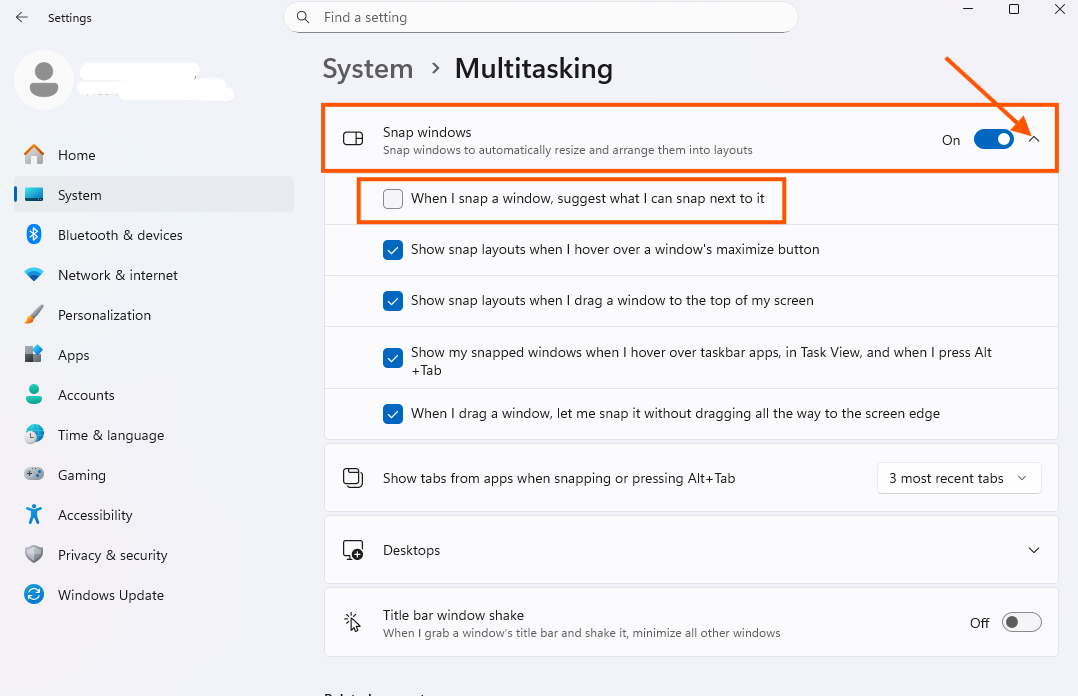Open Accessibility figure icon
1078x696 pixels.
pos(34,515)
